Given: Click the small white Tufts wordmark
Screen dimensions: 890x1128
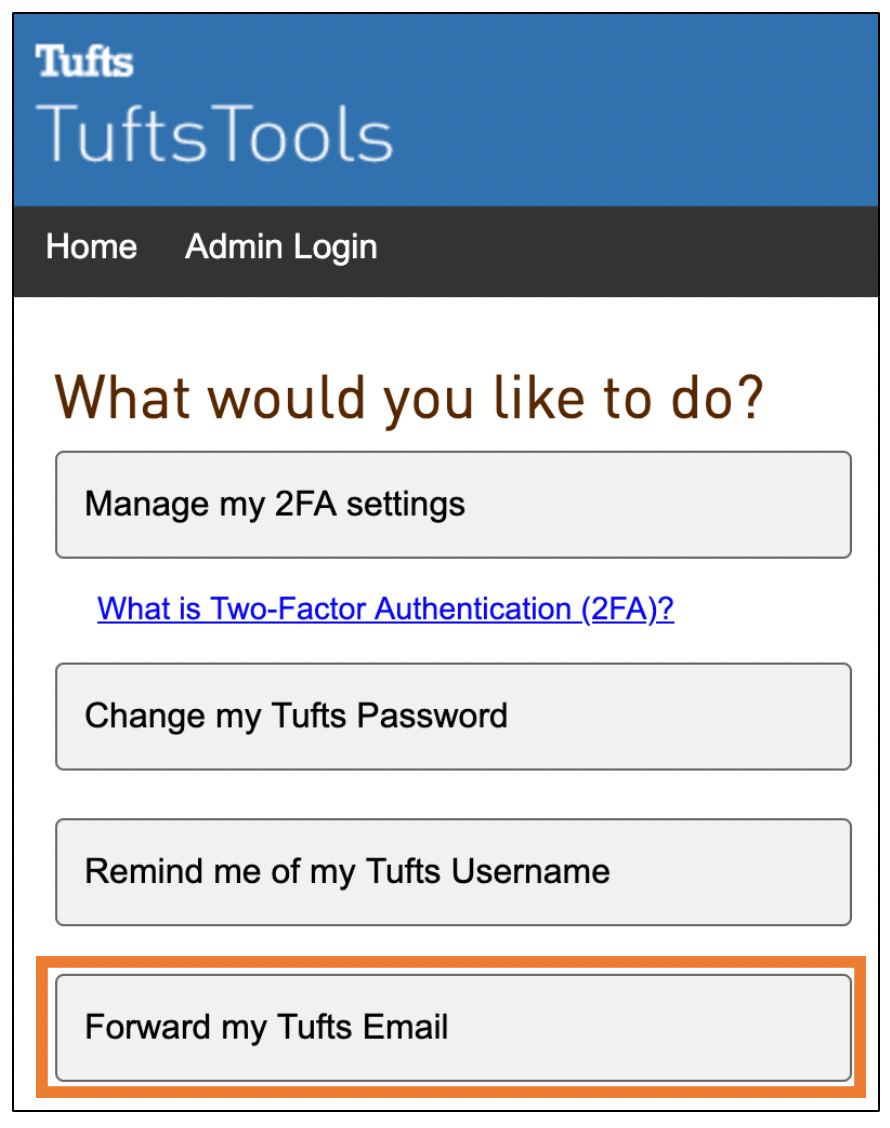Looking at the screenshot, I should (x=84, y=62).
